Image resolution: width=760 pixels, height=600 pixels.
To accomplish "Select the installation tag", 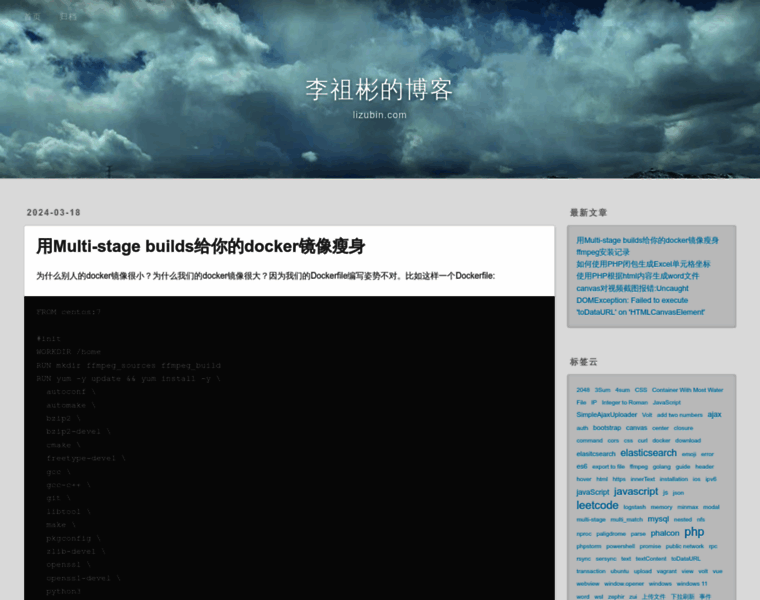I will [674, 479].
